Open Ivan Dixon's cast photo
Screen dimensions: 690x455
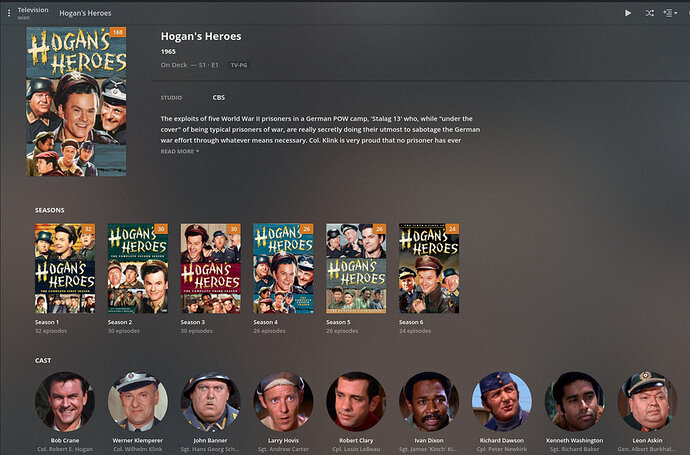point(429,402)
